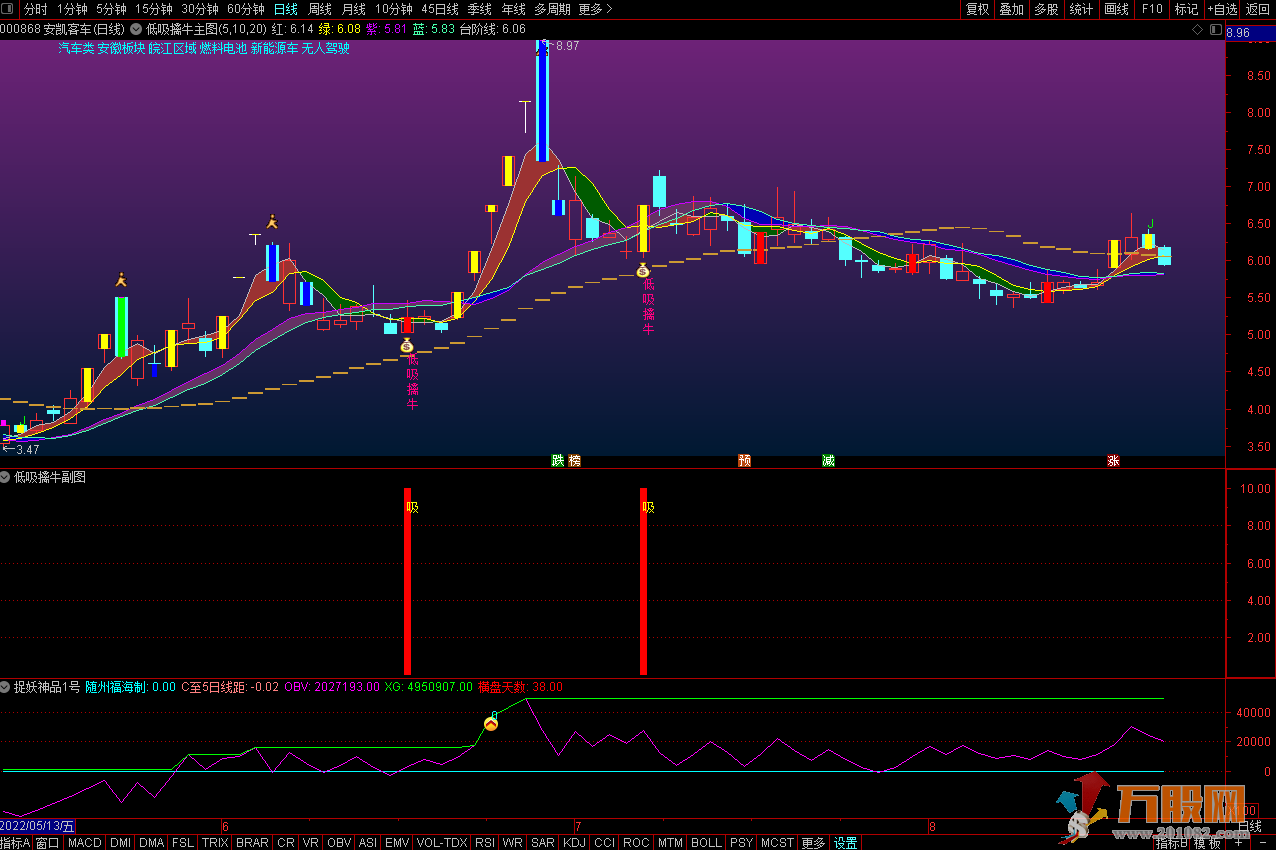Click the 叠加 overlay button

tap(1012, 9)
